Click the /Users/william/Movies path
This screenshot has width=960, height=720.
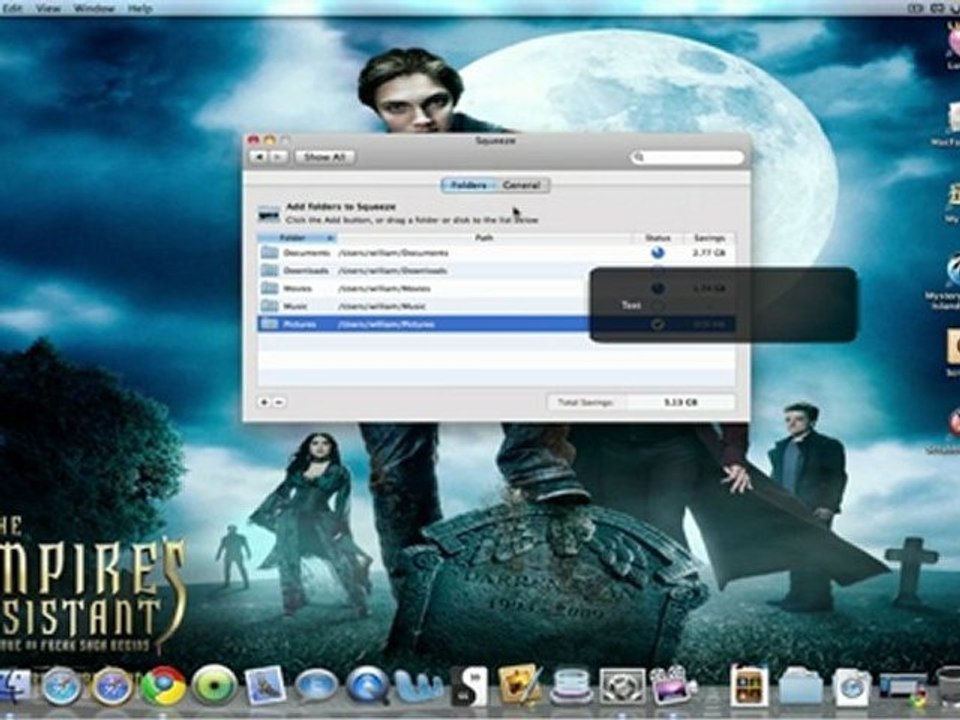coord(384,288)
